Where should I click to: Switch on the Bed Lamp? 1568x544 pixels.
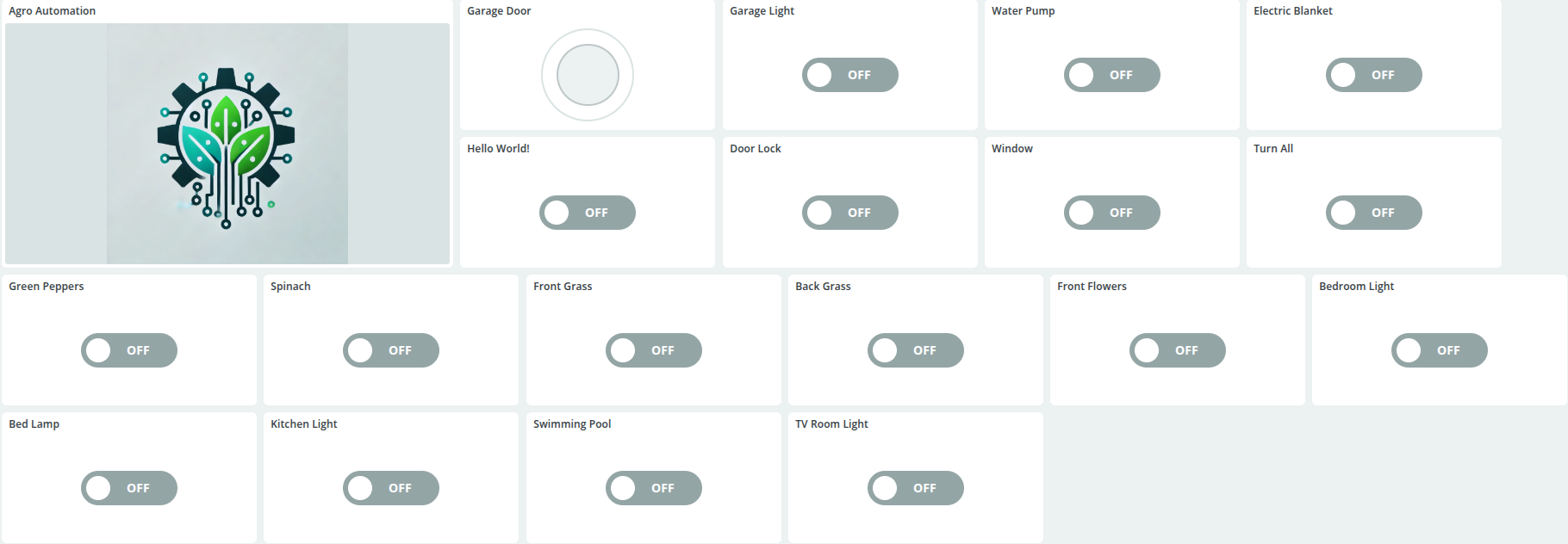pyautogui.click(x=129, y=488)
